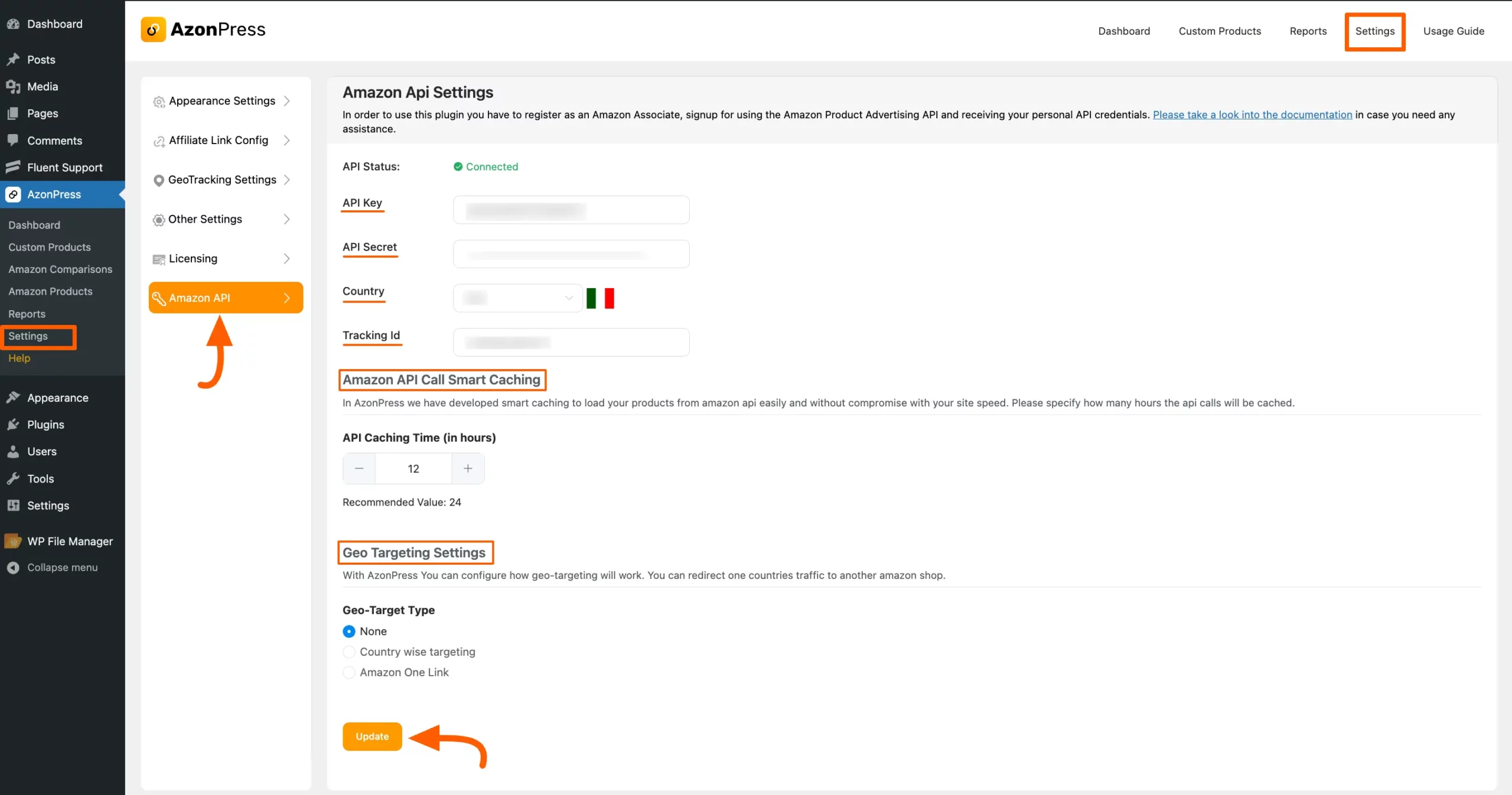The width and height of the screenshot is (1512, 795).
Task: Click the Appearance brush icon
Action: (x=13, y=397)
